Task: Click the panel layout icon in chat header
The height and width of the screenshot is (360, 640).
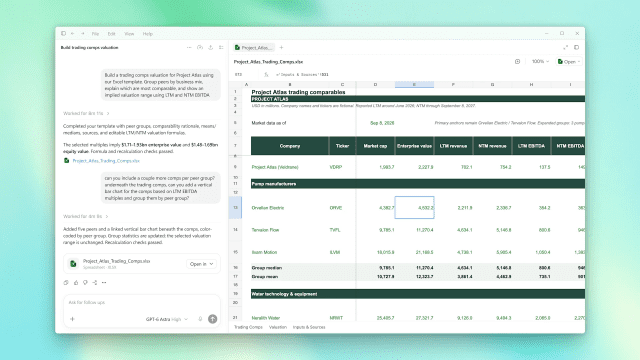Action: click(x=221, y=47)
